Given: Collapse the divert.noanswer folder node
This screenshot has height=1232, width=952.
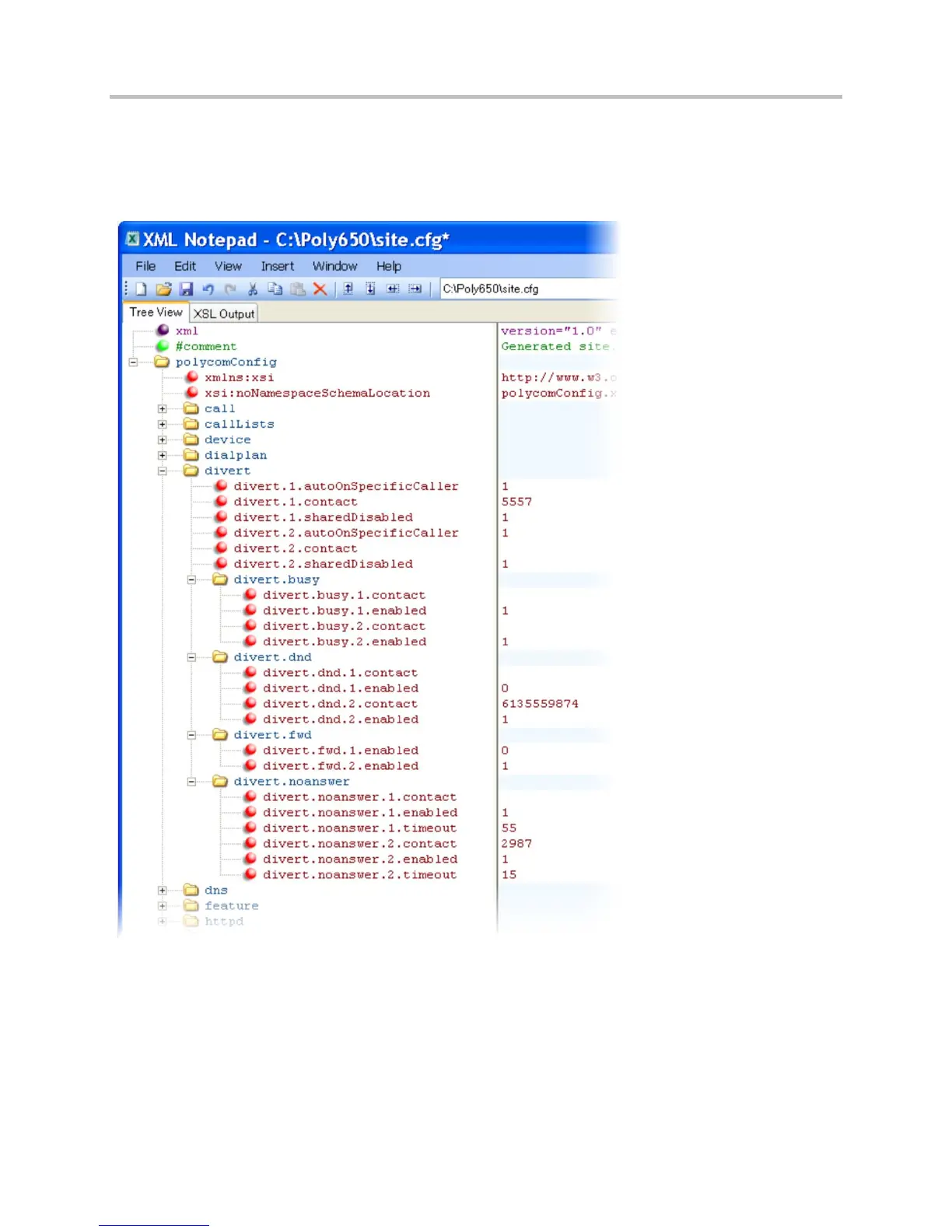Looking at the screenshot, I should [191, 782].
